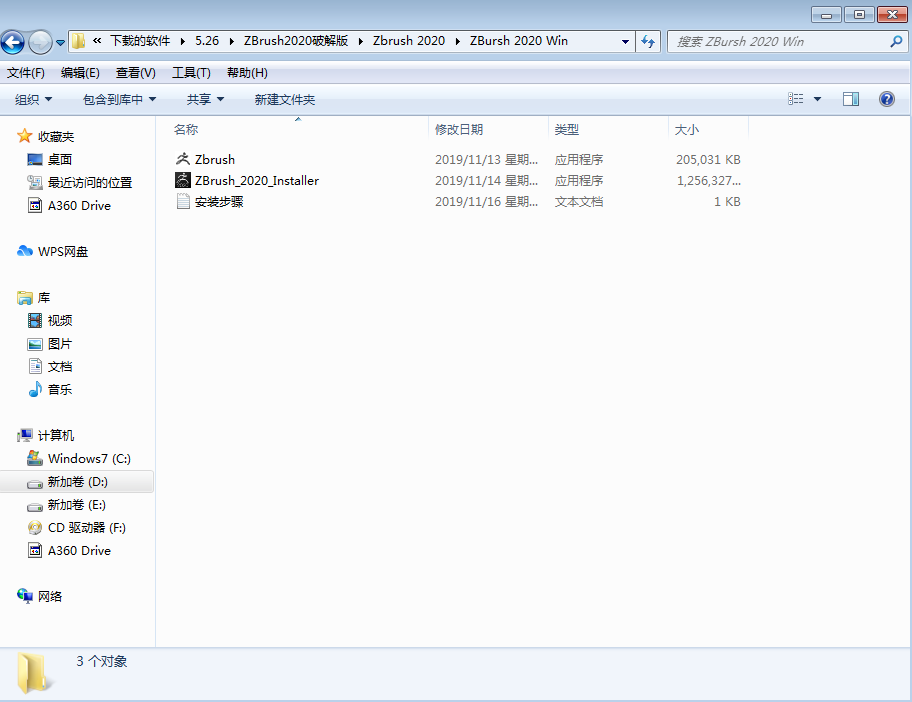Open the 视频 library

pyautogui.click(x=60, y=320)
